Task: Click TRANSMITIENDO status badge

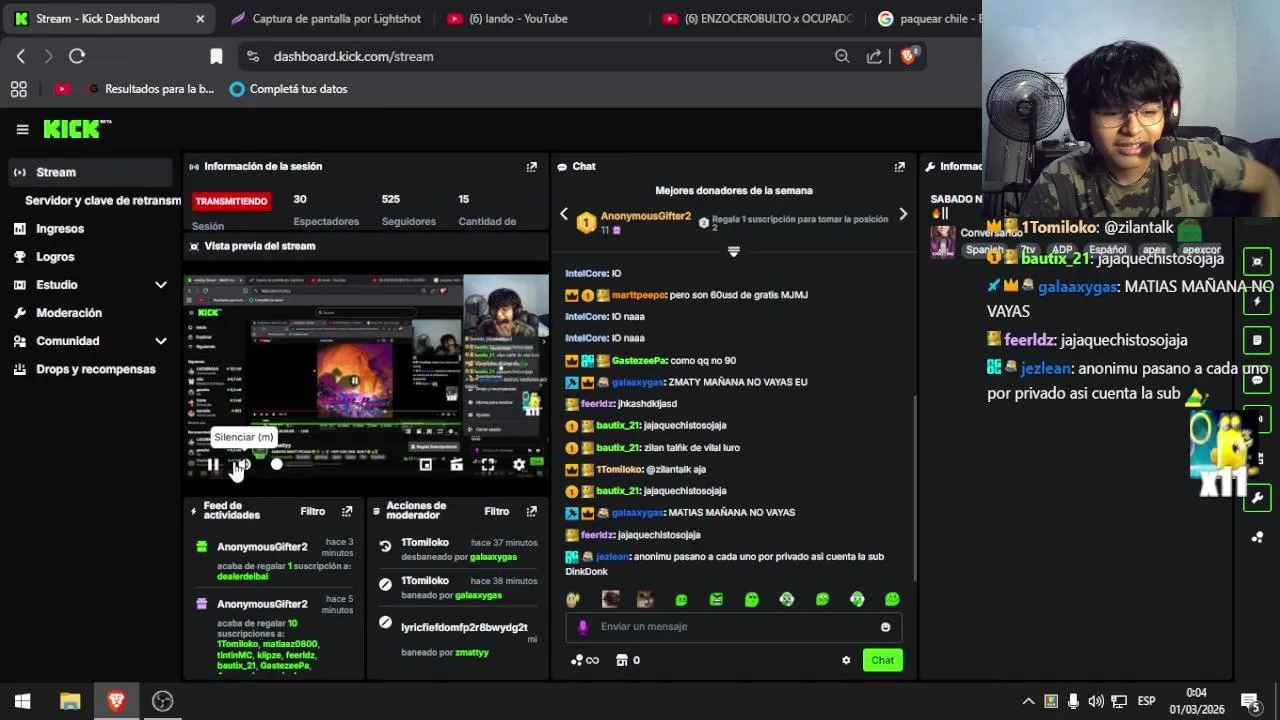Action: pyautogui.click(x=231, y=201)
